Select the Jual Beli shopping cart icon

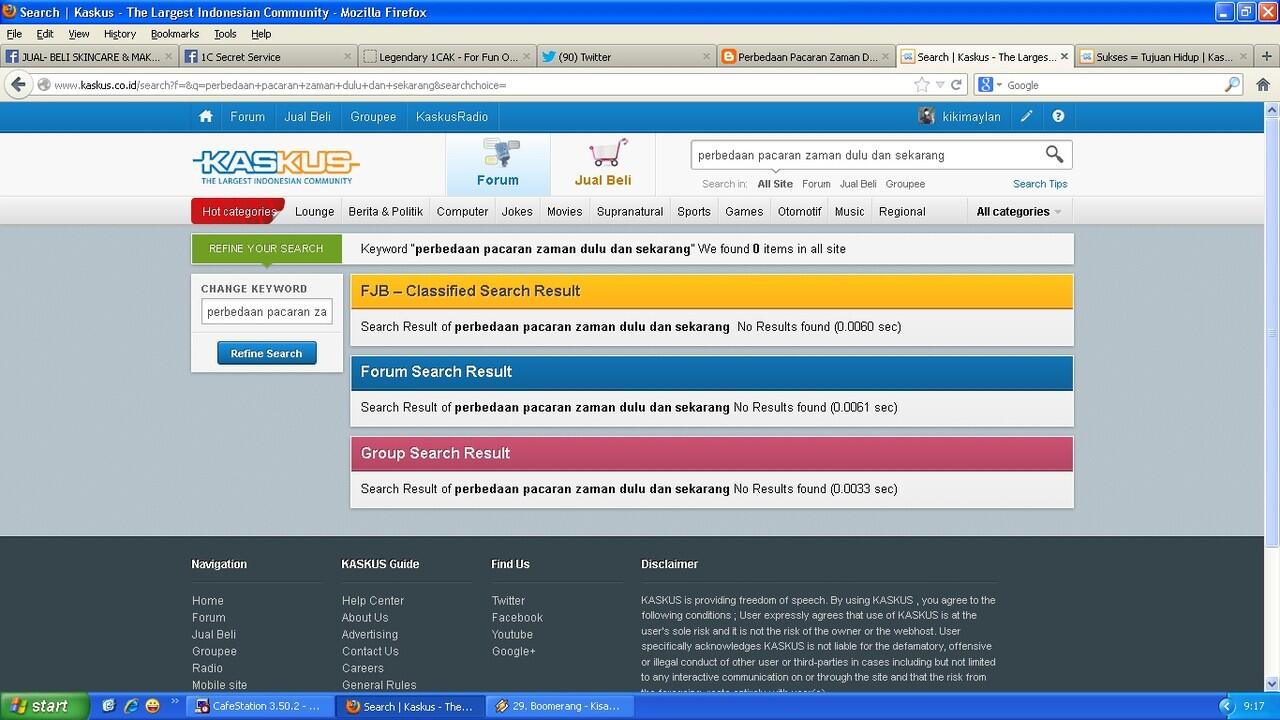[x=606, y=153]
